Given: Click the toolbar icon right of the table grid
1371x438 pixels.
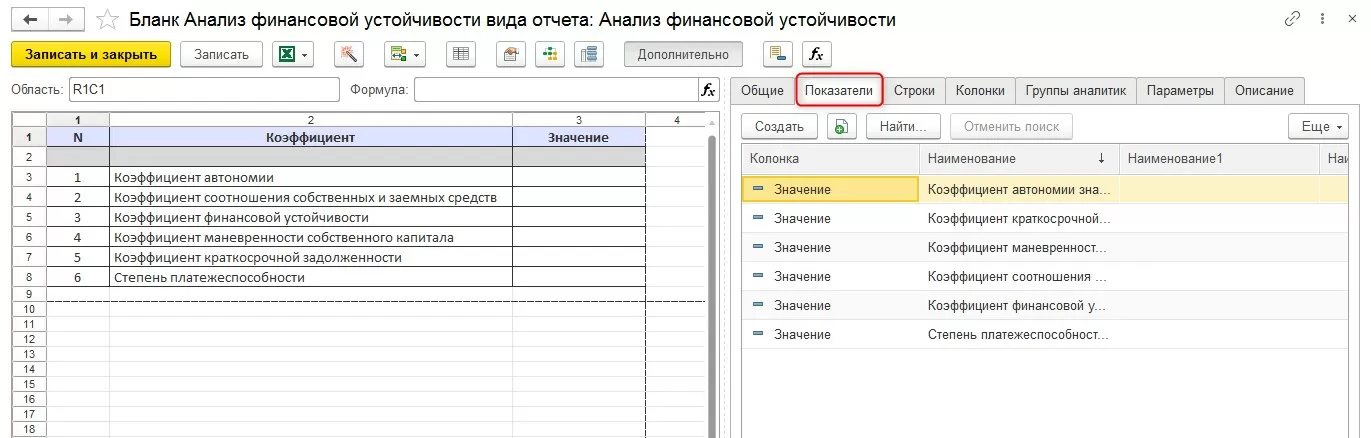Looking at the screenshot, I should click(511, 54).
